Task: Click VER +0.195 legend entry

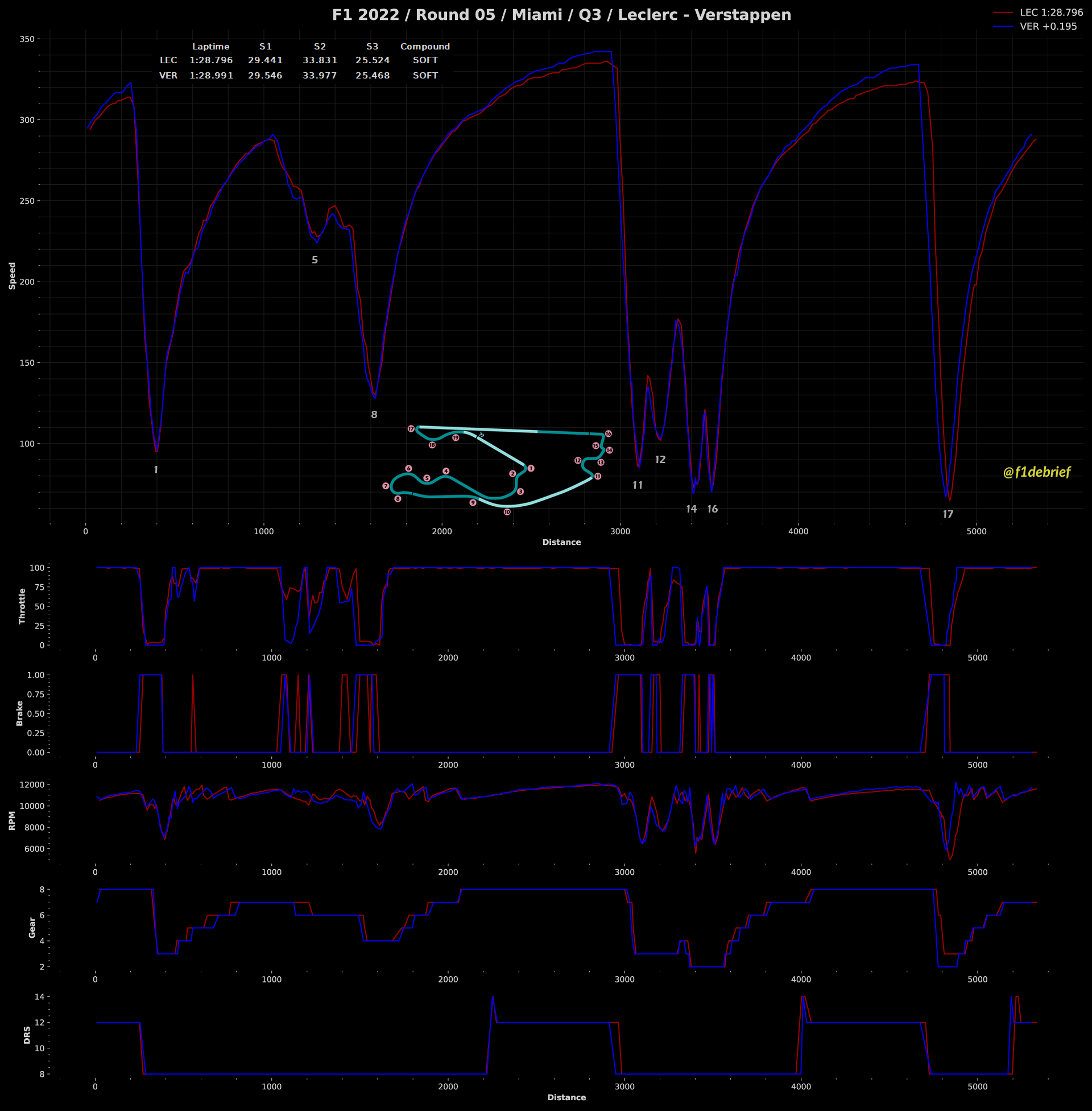Action: pyautogui.click(x=1048, y=26)
